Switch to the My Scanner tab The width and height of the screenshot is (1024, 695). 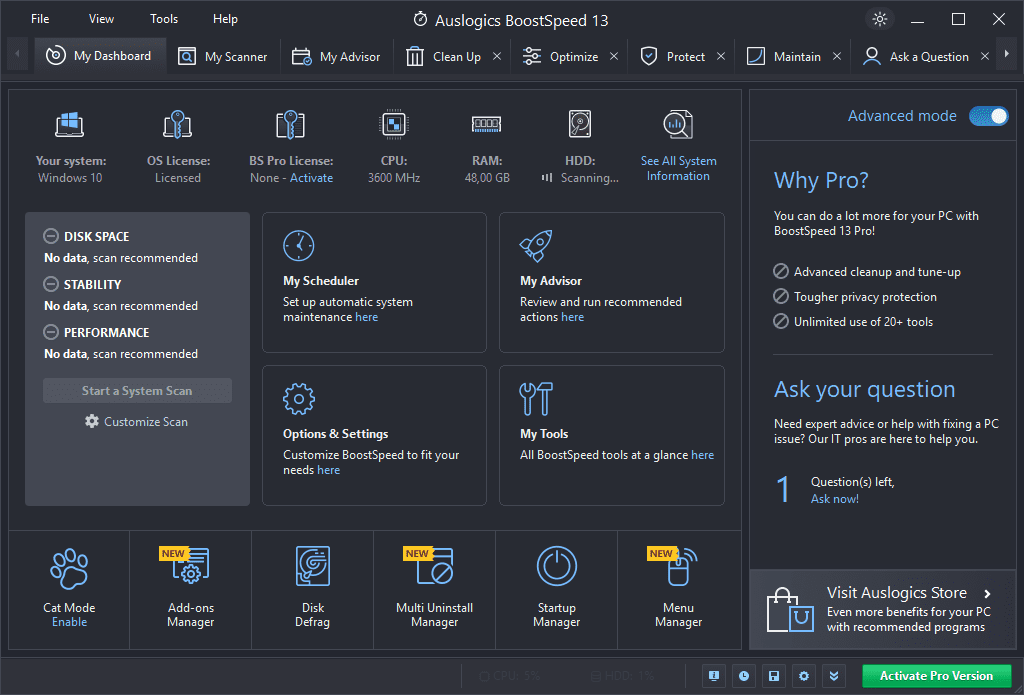point(223,57)
